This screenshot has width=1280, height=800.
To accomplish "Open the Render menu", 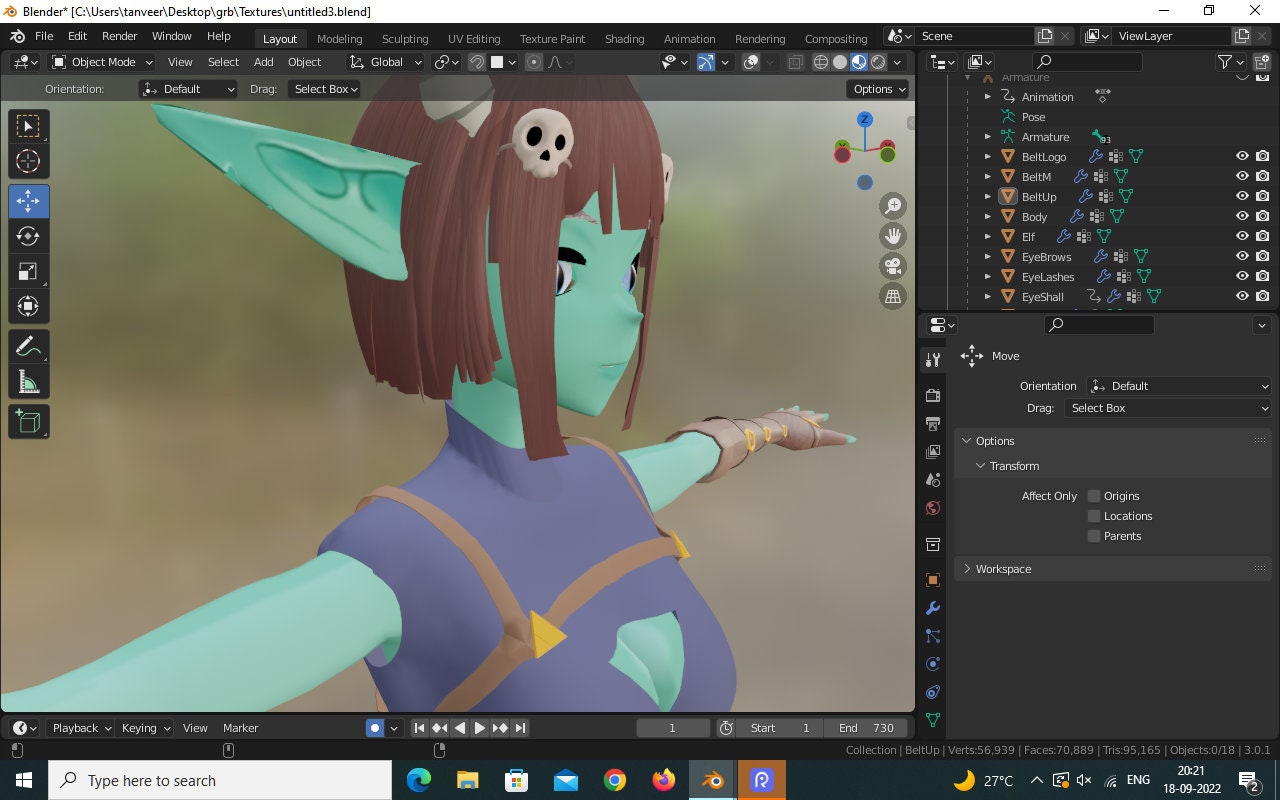I will click(x=119, y=36).
